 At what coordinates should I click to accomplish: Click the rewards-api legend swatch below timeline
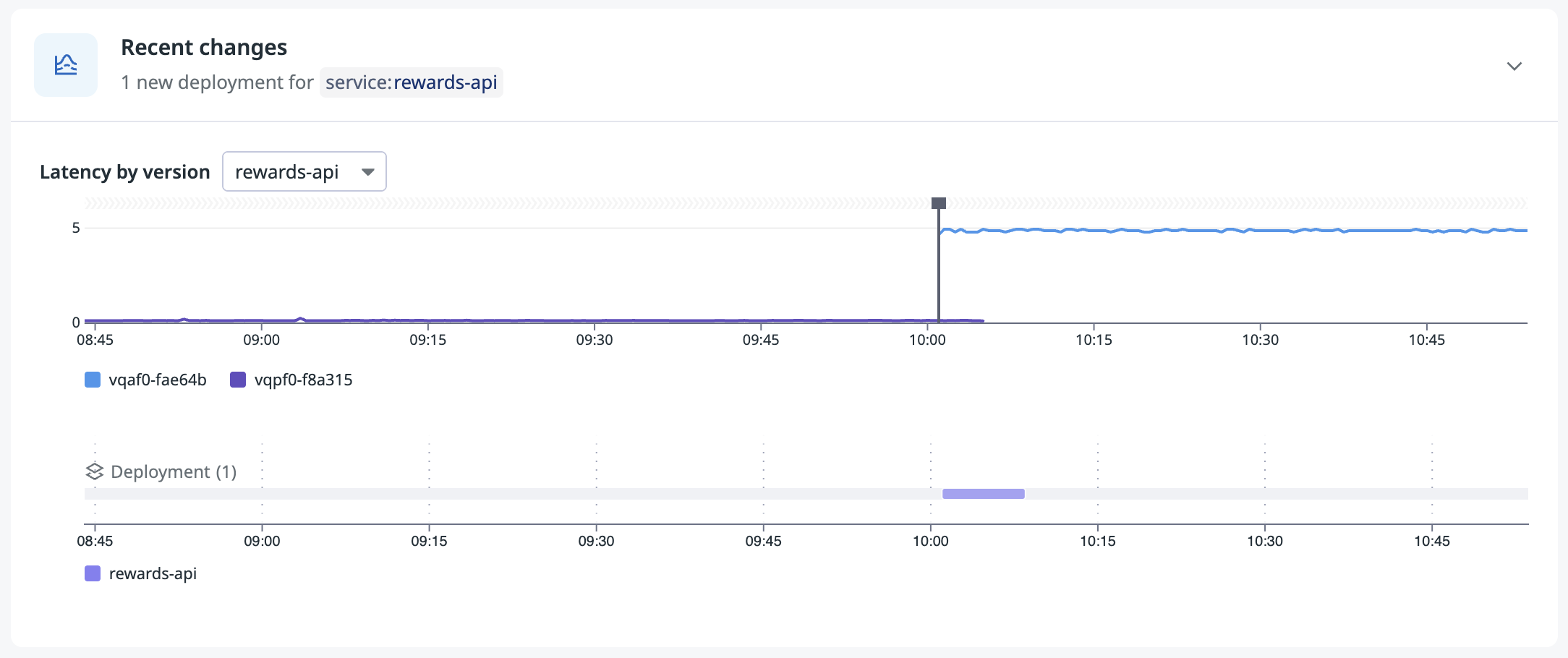[93, 573]
